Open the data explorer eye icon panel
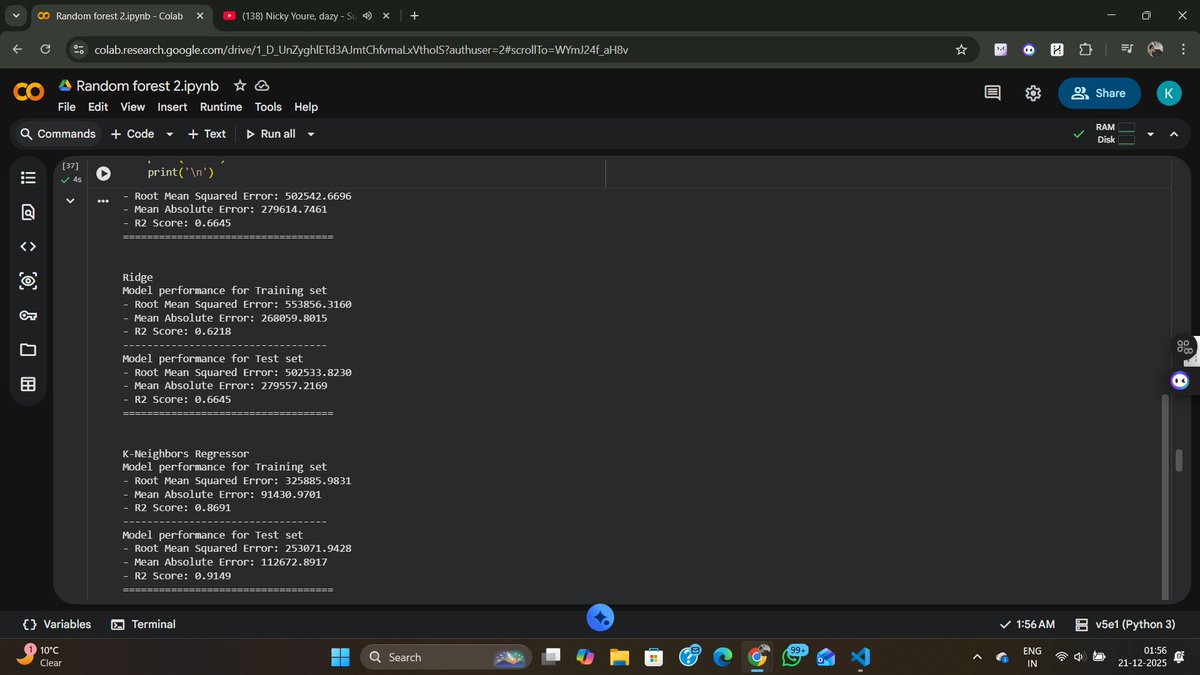 tap(28, 281)
